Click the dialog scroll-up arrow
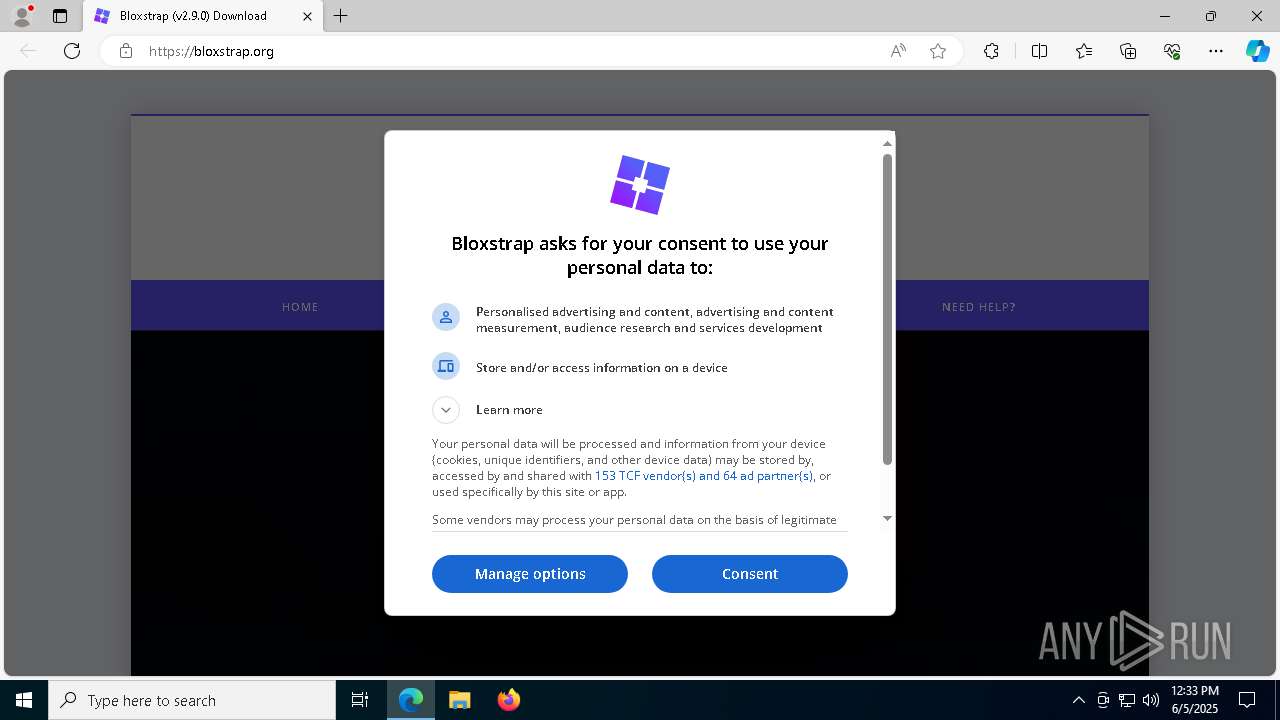Viewport: 1280px width, 720px height. [887, 144]
